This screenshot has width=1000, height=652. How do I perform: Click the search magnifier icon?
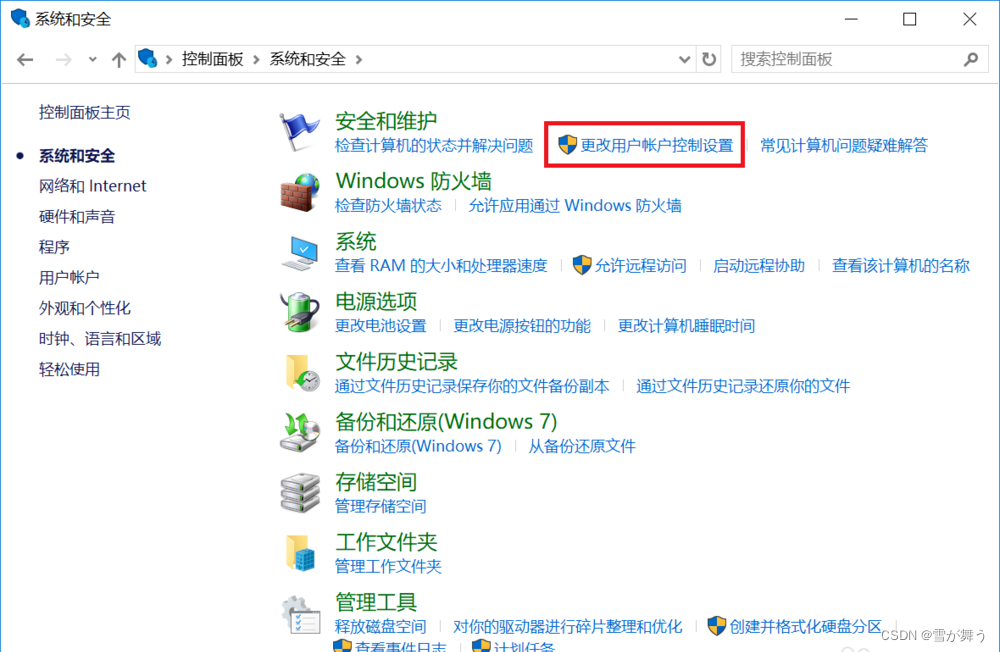coord(971,59)
